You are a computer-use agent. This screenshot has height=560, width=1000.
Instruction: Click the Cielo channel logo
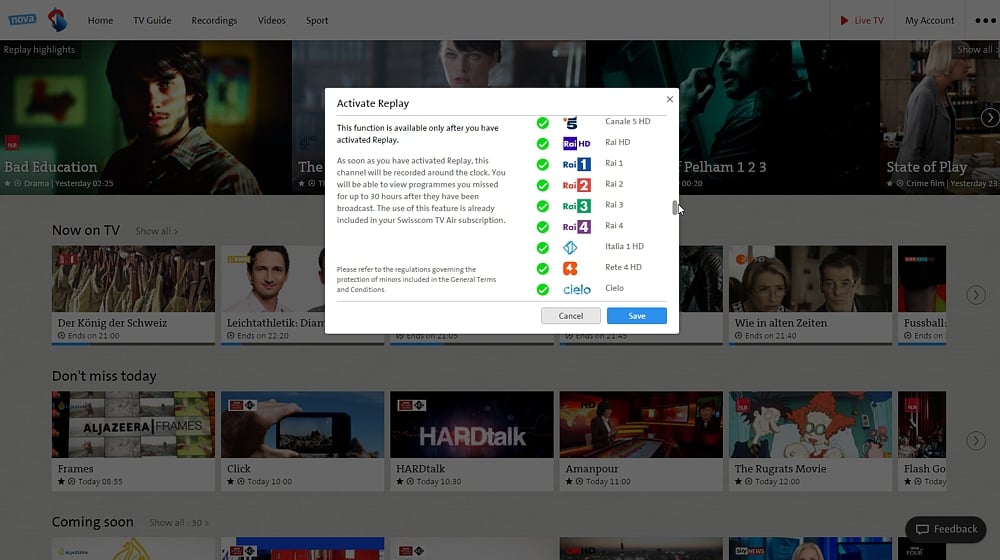point(577,290)
